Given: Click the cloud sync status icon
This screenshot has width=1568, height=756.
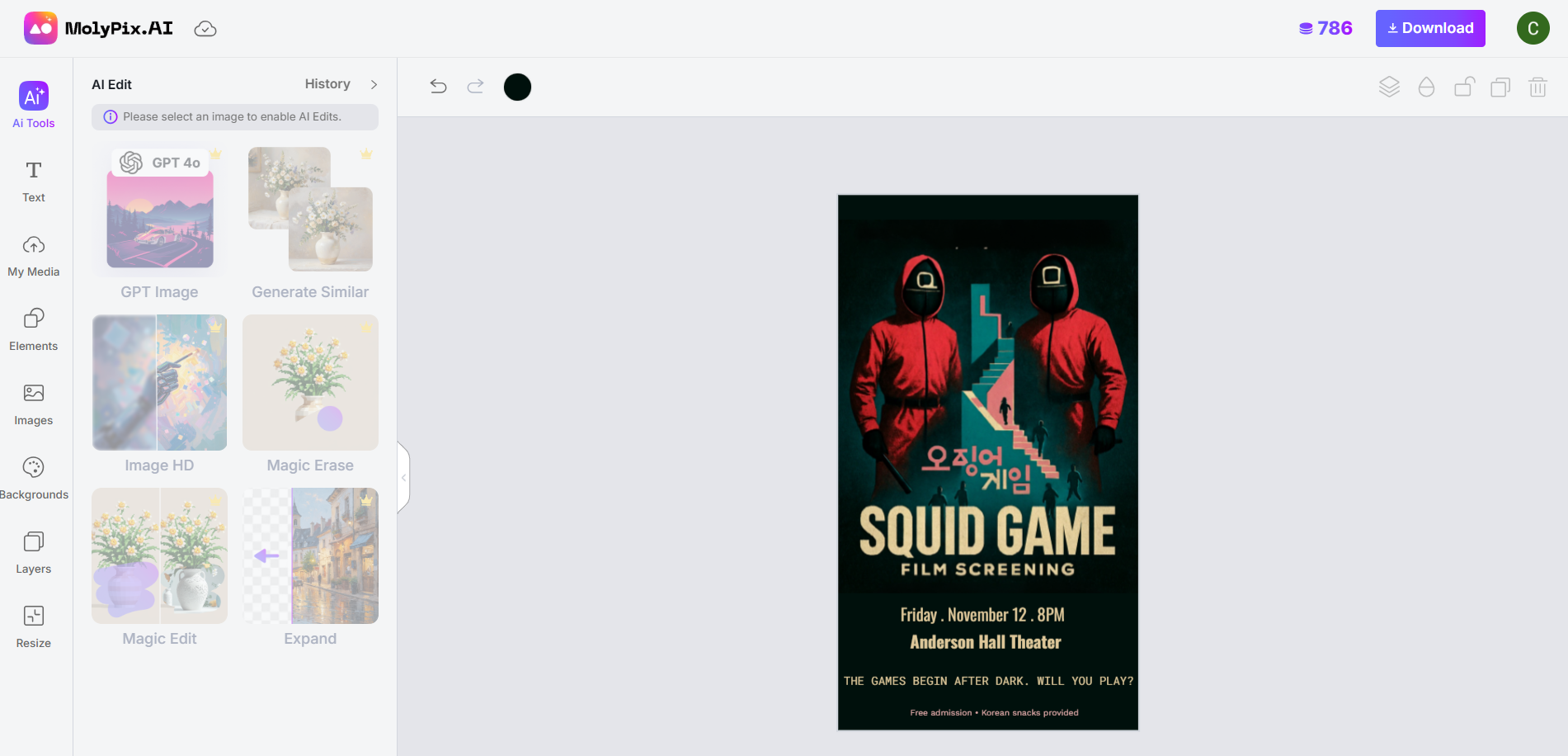Looking at the screenshot, I should coord(205,29).
